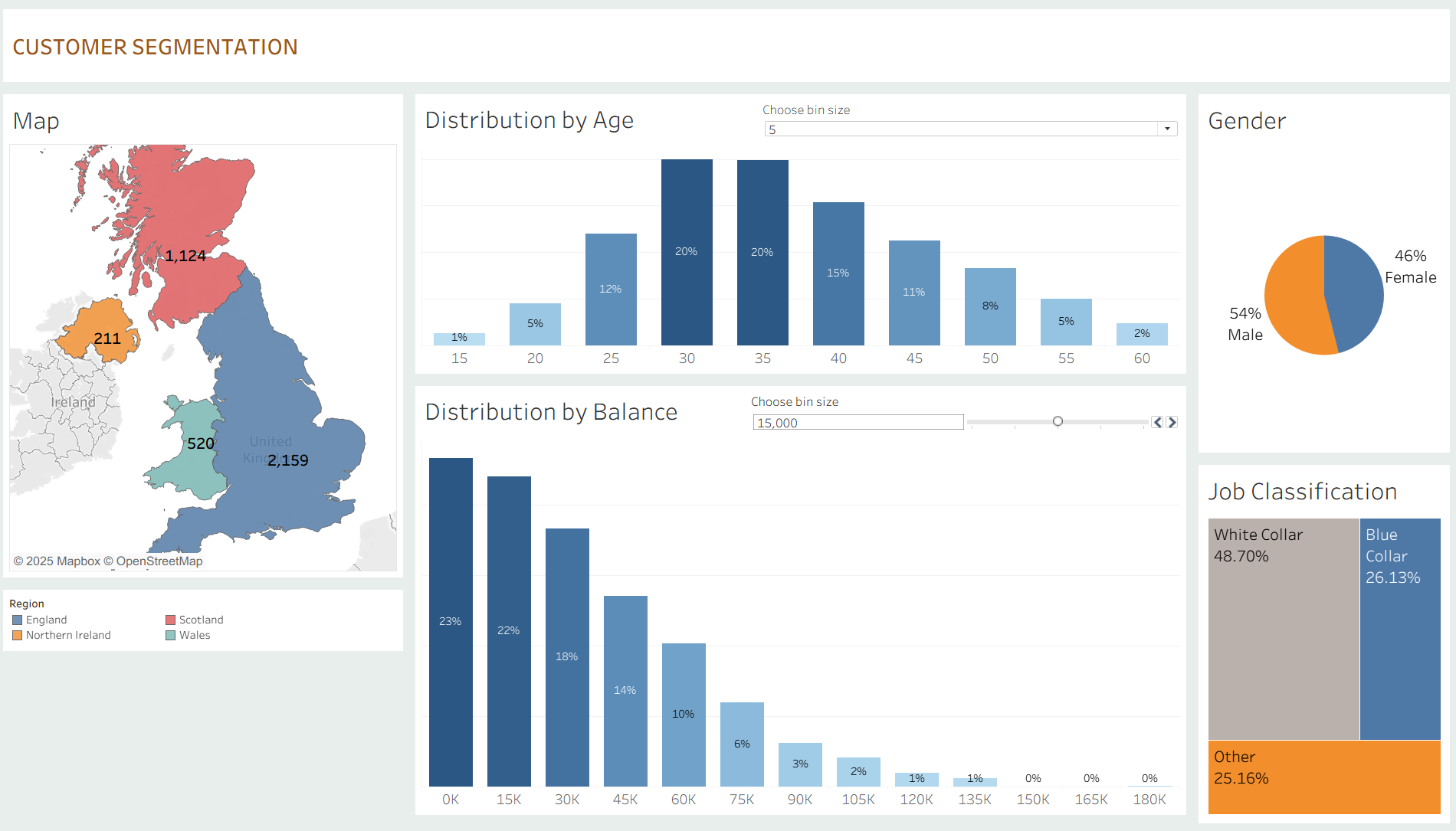Select the Northern Ireland legend swatch
The width and height of the screenshot is (1456, 831).
pyautogui.click(x=18, y=636)
